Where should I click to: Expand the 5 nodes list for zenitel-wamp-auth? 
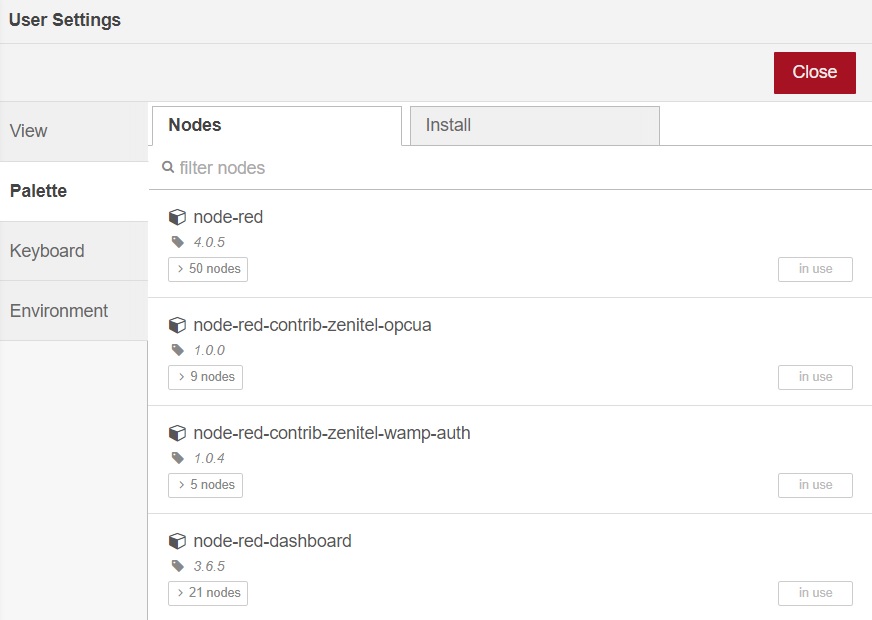tap(206, 485)
